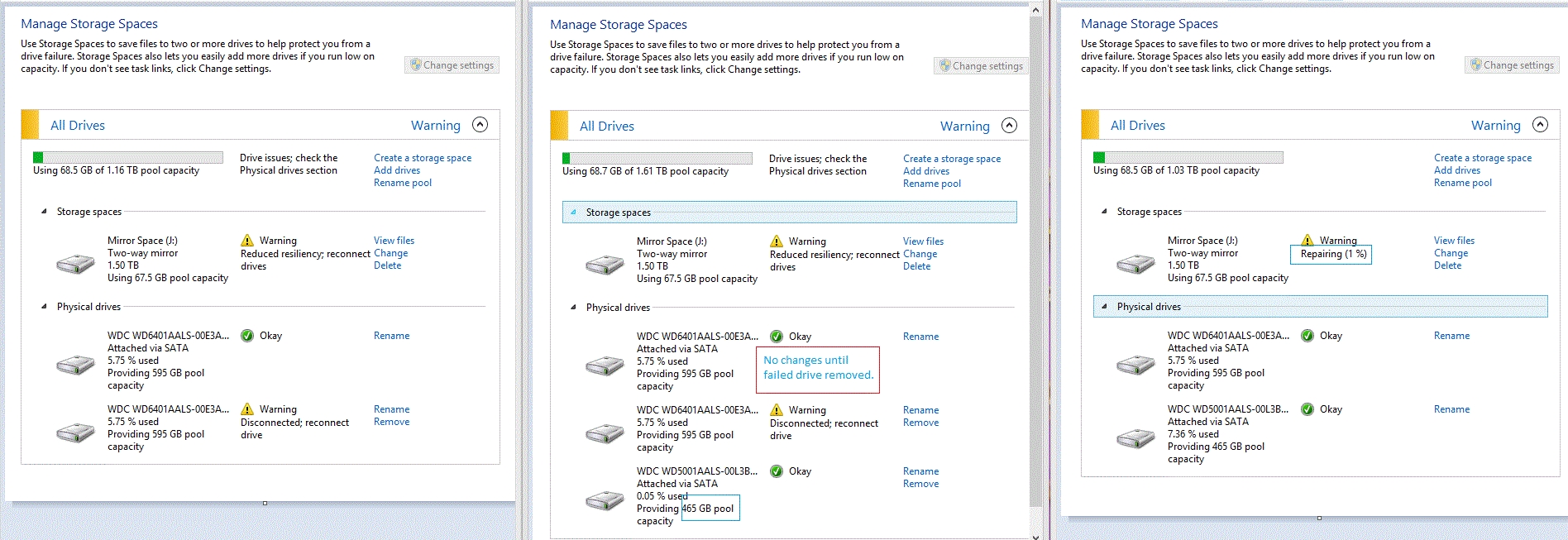Click warning icon of disconnected drive in 1.61 TB pool
1568x540 pixels.
777,410
